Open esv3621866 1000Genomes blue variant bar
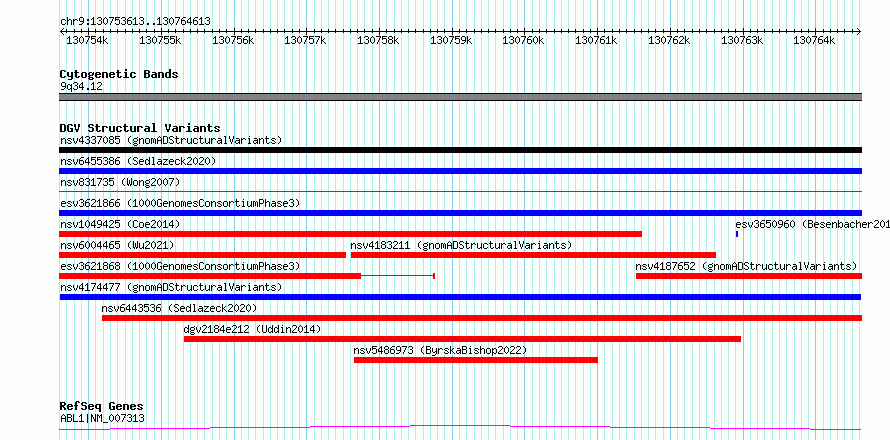The height and width of the screenshot is (440, 890). [461, 213]
